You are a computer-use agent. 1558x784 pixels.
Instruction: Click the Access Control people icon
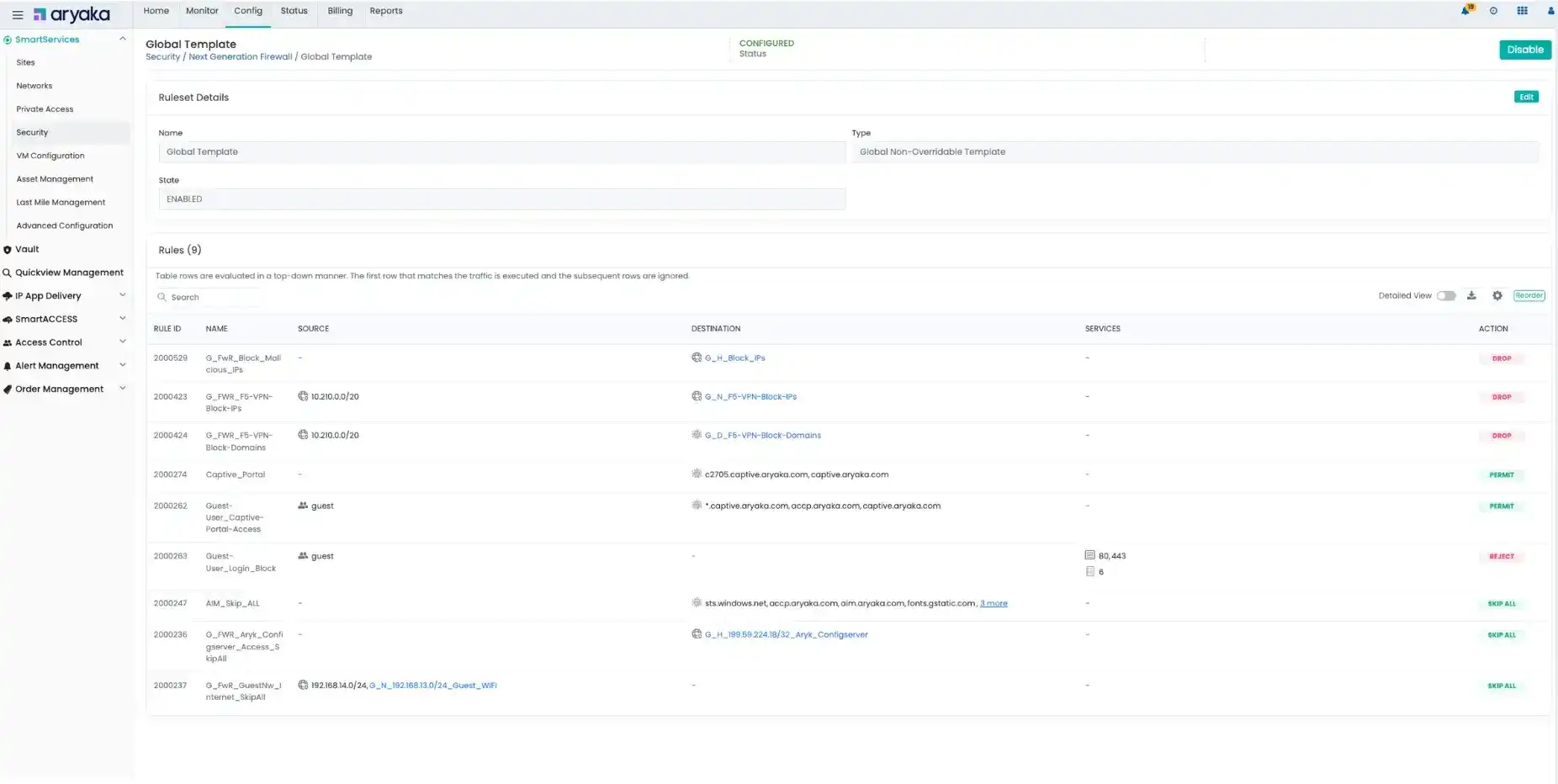click(8, 343)
